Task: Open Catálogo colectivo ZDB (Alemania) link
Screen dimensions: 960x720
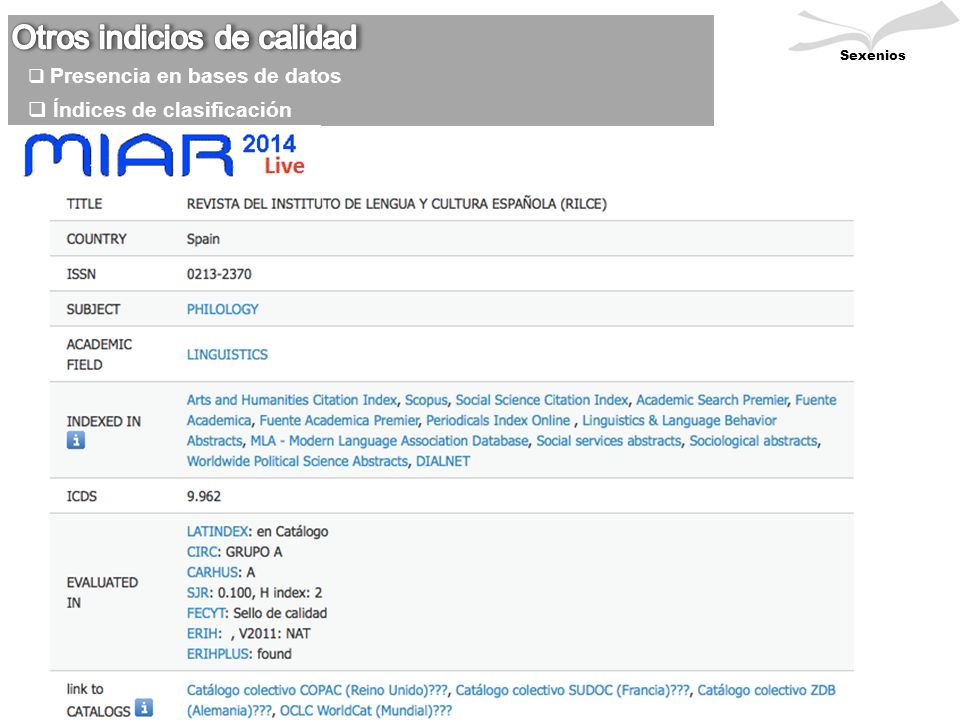Action: 766,690
